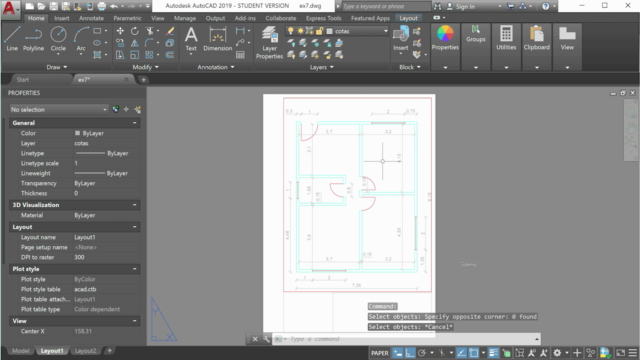
Task: Open the Annotate ribbon tab
Action: (91, 18)
